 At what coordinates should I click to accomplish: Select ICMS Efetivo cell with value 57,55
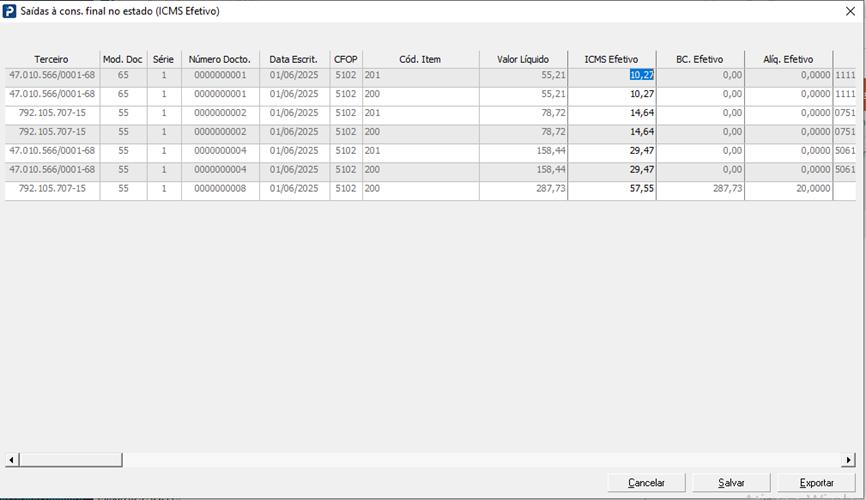(x=612, y=189)
